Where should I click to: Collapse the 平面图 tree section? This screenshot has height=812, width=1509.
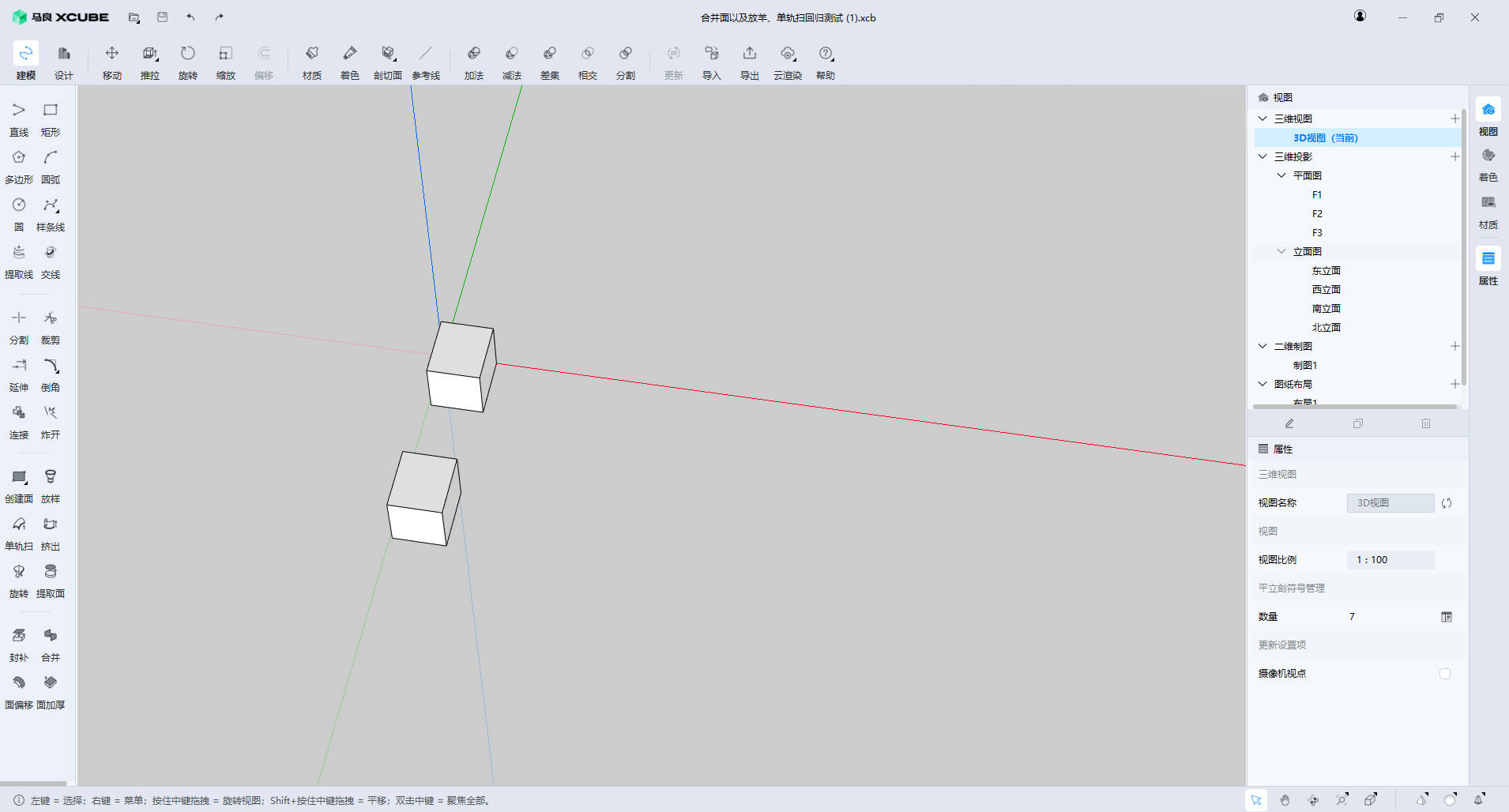click(1281, 175)
